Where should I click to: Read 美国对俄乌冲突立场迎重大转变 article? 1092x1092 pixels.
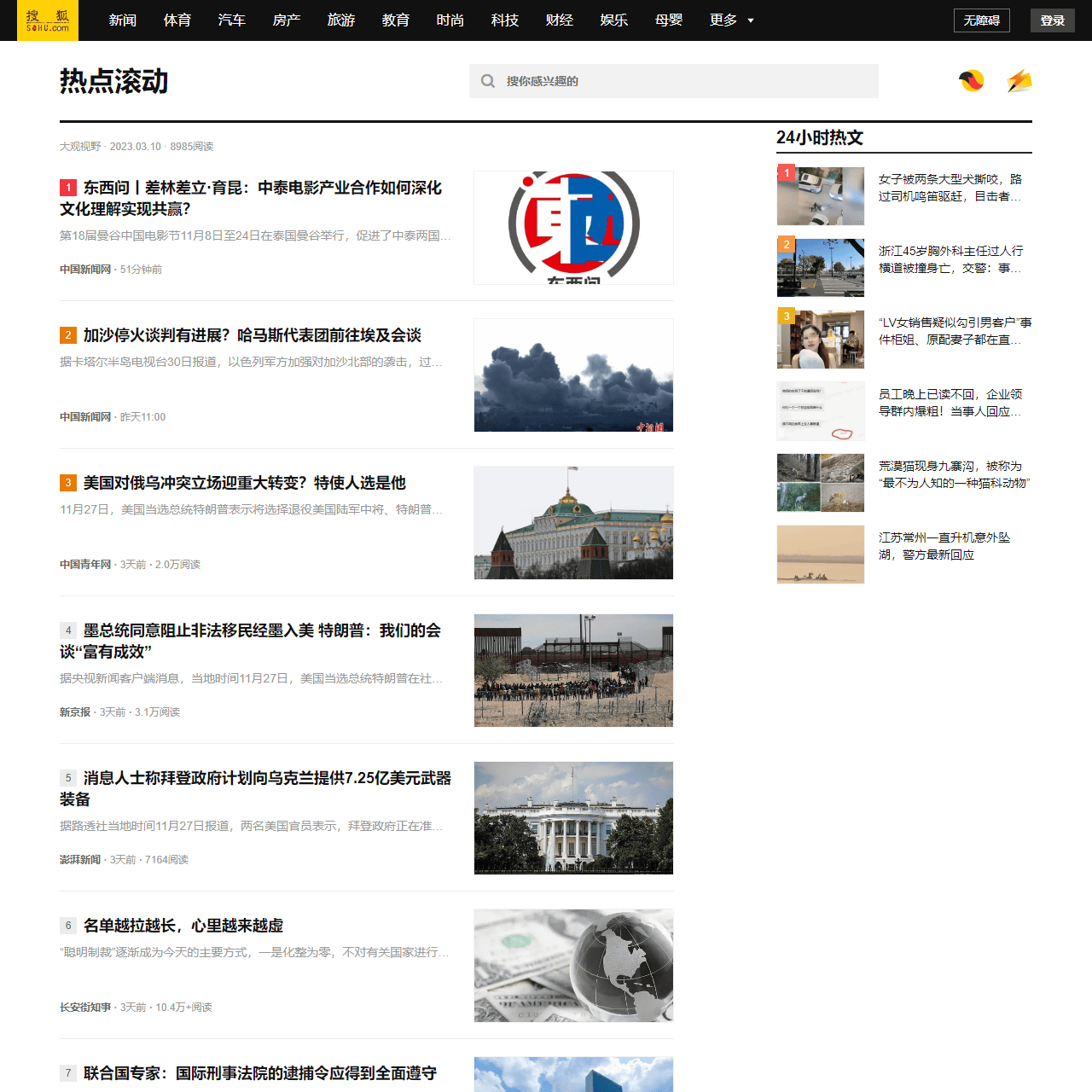coord(245,483)
